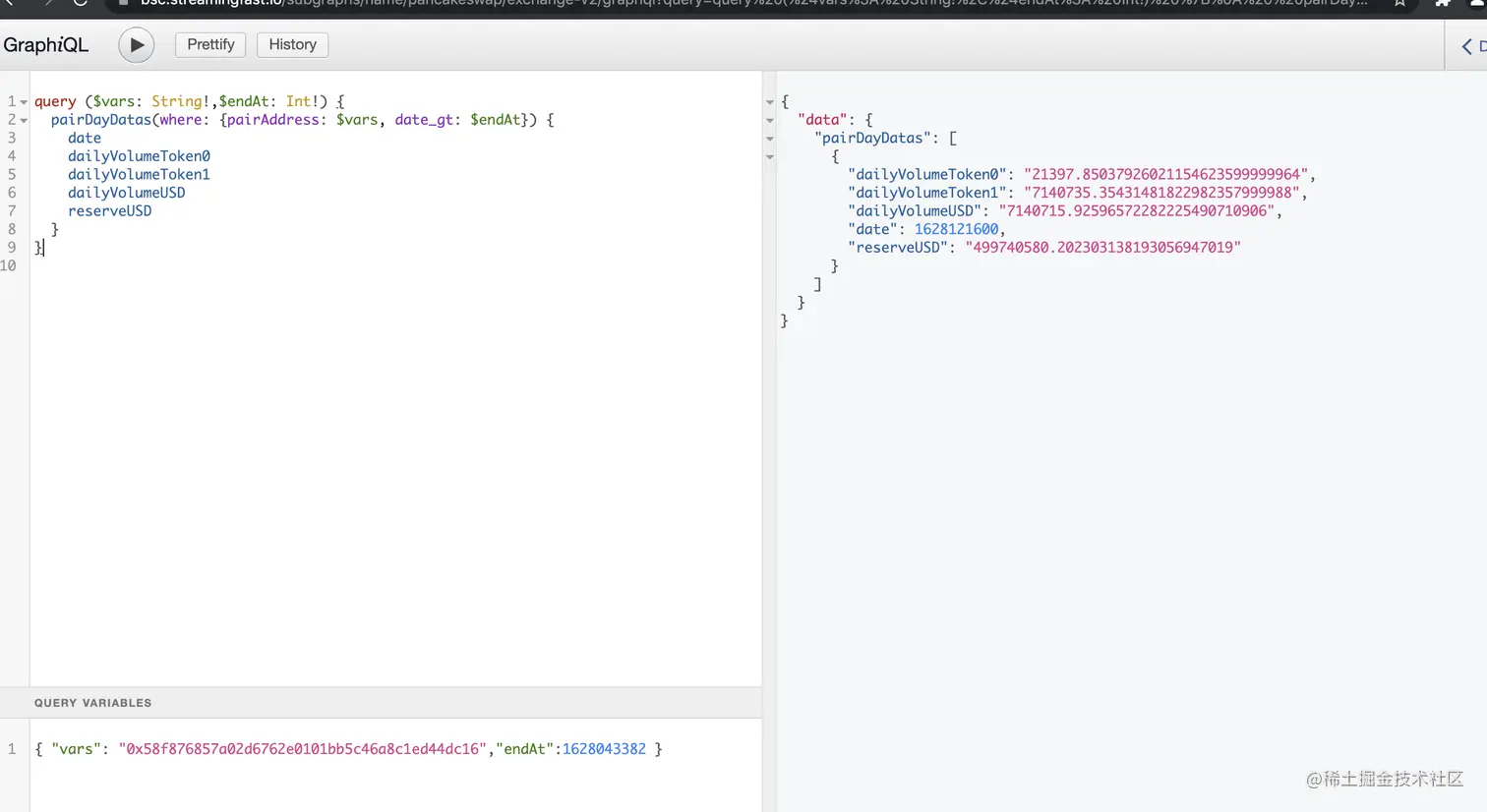Image resolution: width=1487 pixels, height=812 pixels.
Task: Fold the "data" object in the result
Action: [x=770, y=121]
